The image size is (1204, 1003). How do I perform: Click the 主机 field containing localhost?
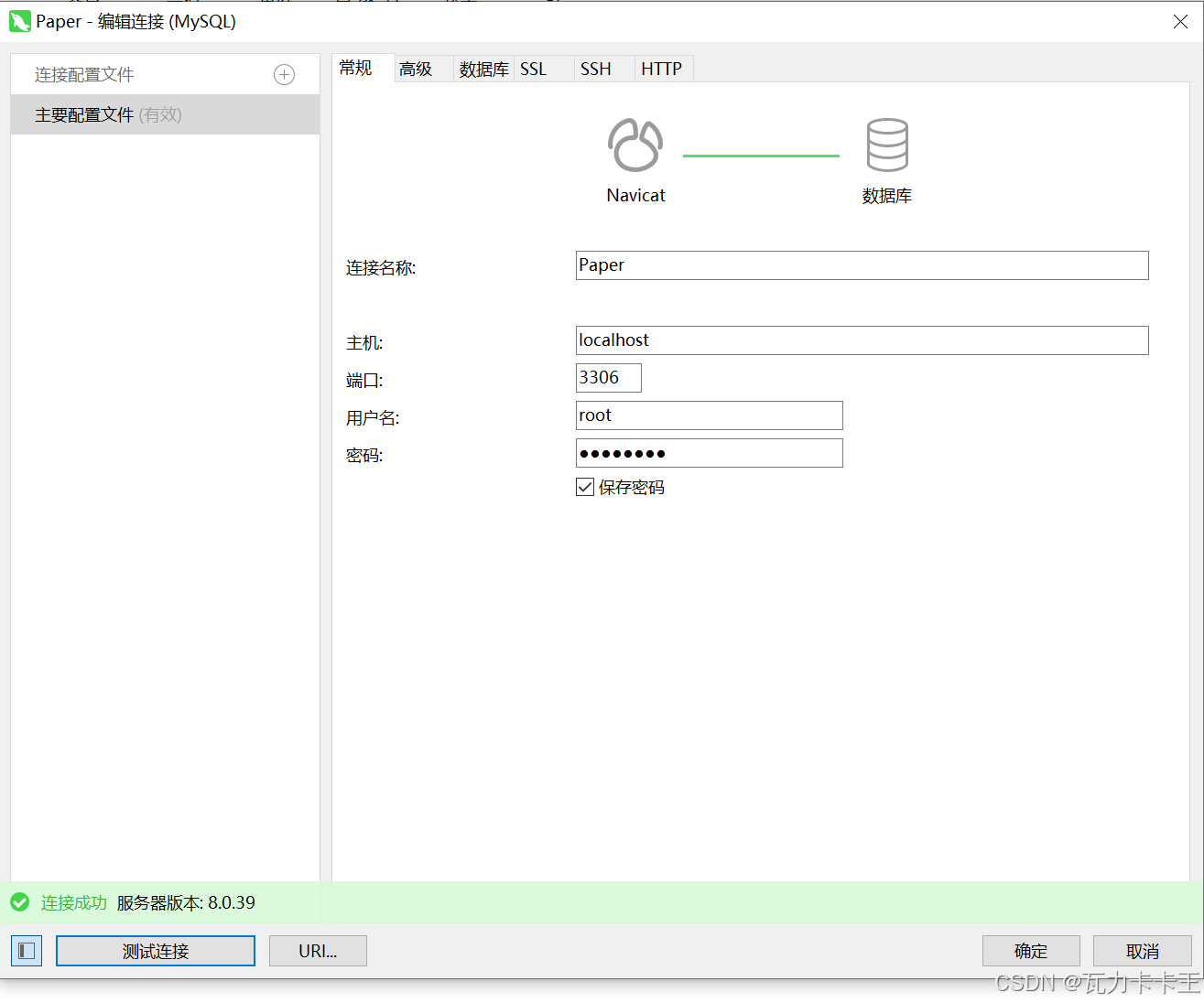pyautogui.click(x=862, y=340)
